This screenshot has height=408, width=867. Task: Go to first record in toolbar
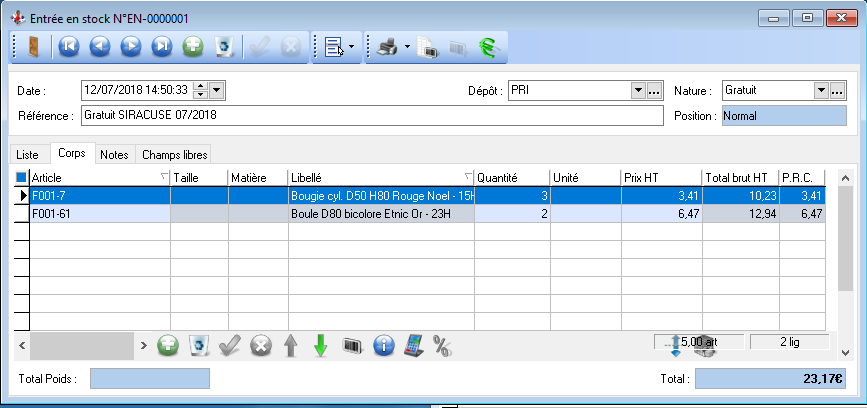68,46
